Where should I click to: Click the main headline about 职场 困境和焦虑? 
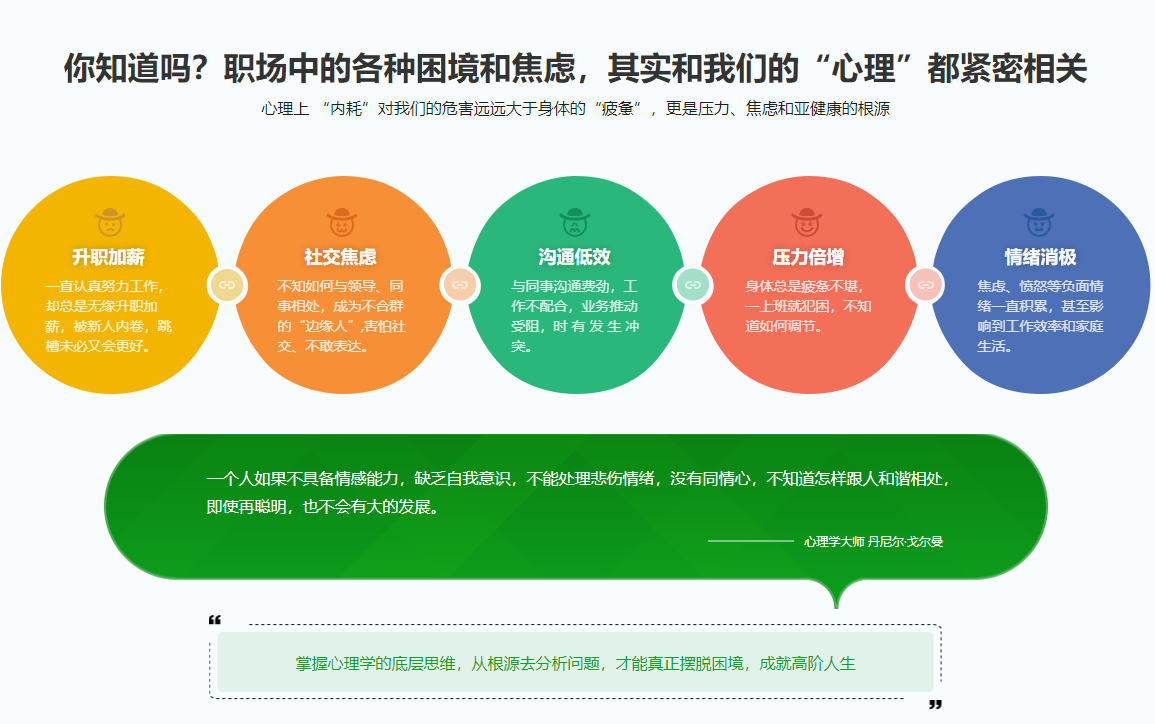tap(575, 68)
